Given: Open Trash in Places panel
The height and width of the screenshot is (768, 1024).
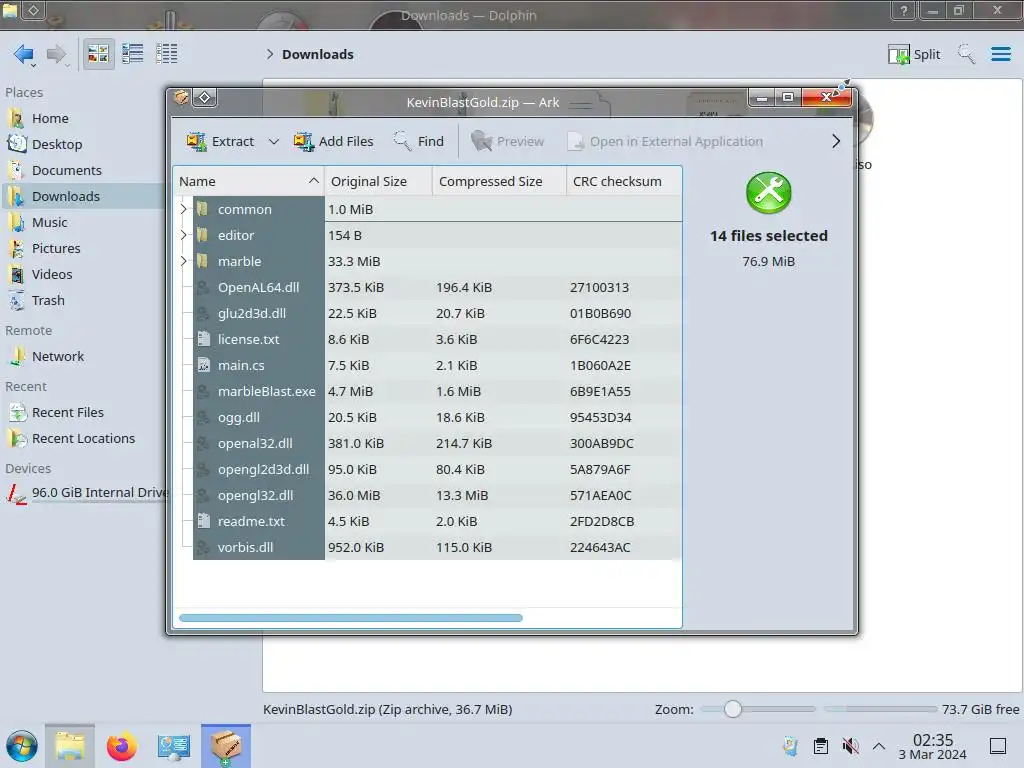Looking at the screenshot, I should tap(84, 301).
